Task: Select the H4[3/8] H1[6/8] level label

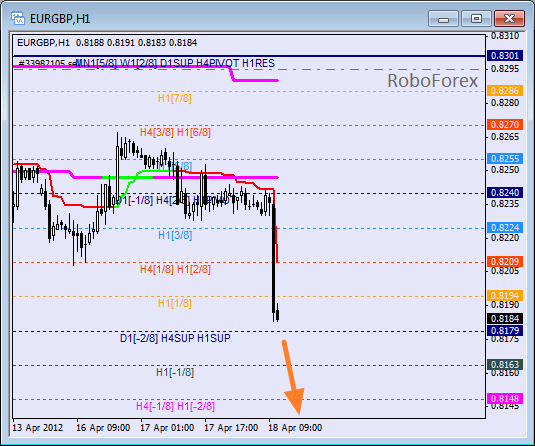Action: (x=175, y=132)
